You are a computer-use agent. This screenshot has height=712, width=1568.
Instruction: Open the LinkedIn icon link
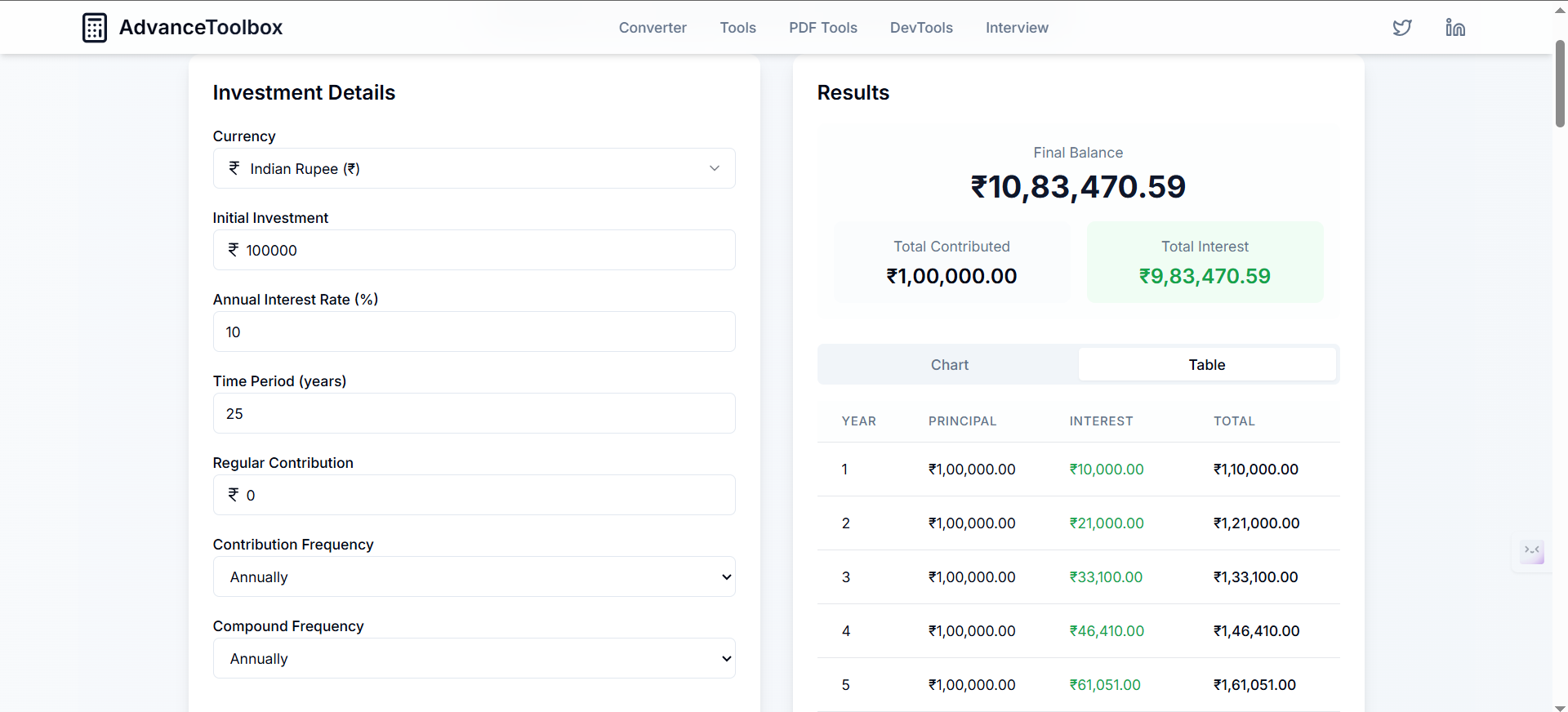pos(1455,28)
